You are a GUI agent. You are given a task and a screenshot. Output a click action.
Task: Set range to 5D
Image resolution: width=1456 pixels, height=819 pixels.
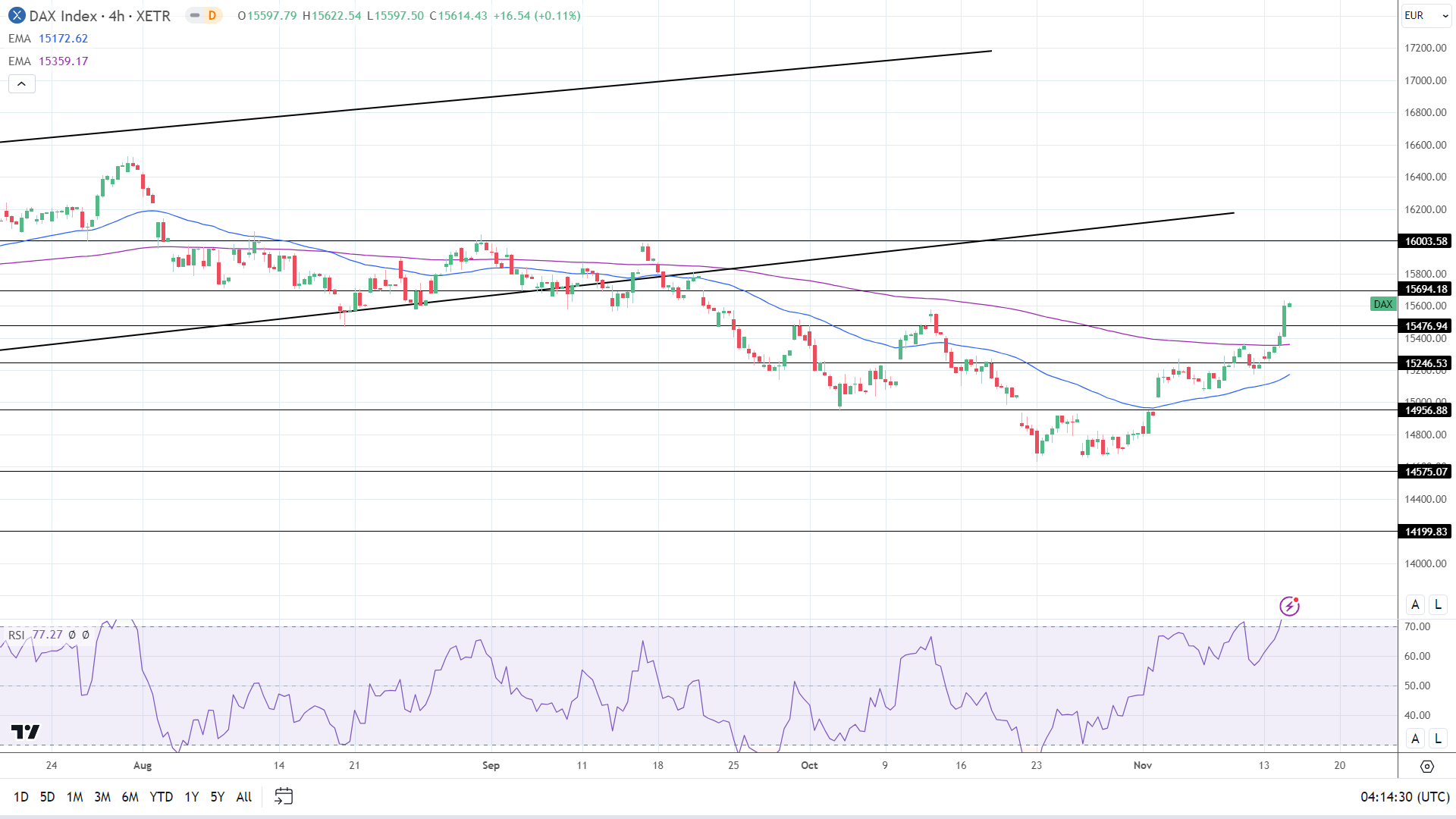[47, 797]
